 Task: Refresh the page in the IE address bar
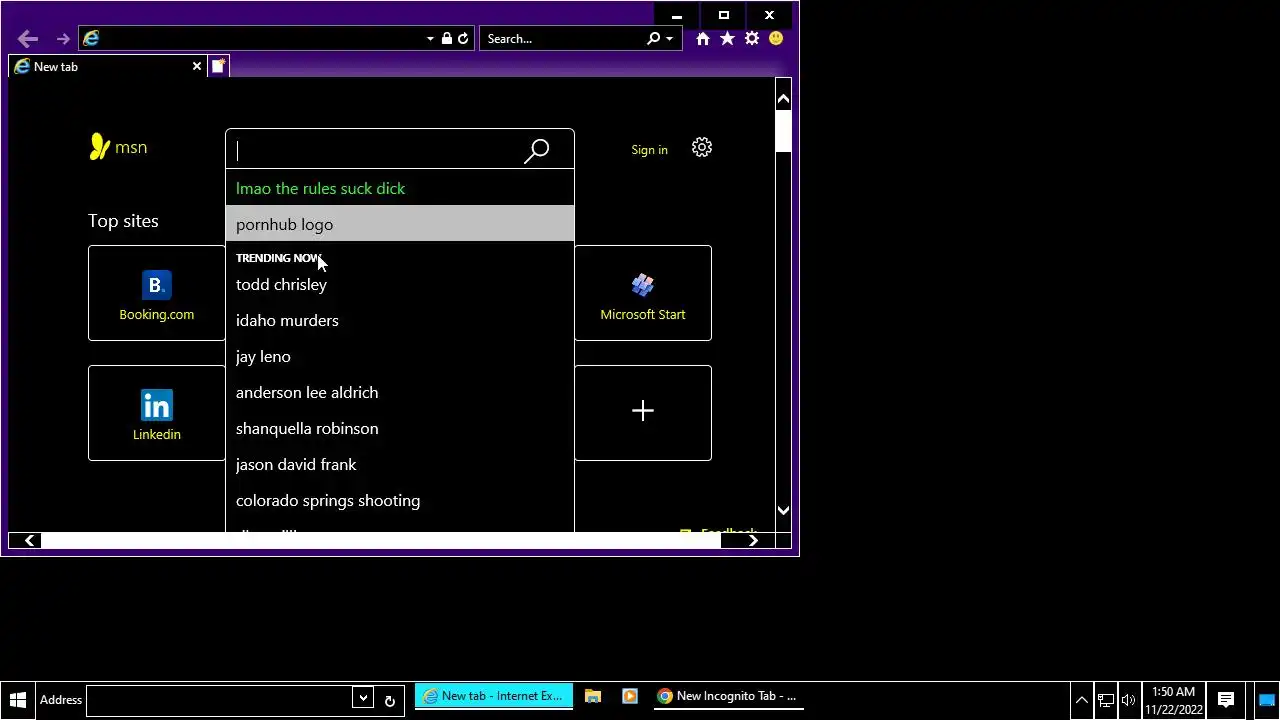[463, 39]
